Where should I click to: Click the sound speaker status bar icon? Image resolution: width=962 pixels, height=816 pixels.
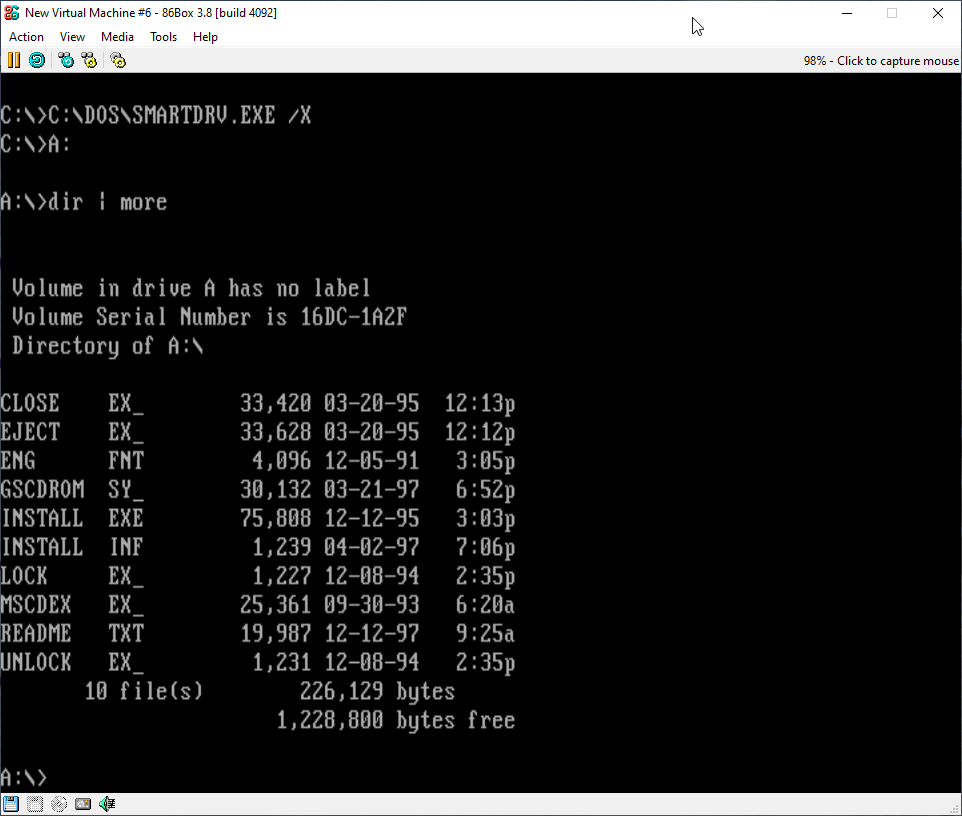pyautogui.click(x=107, y=804)
